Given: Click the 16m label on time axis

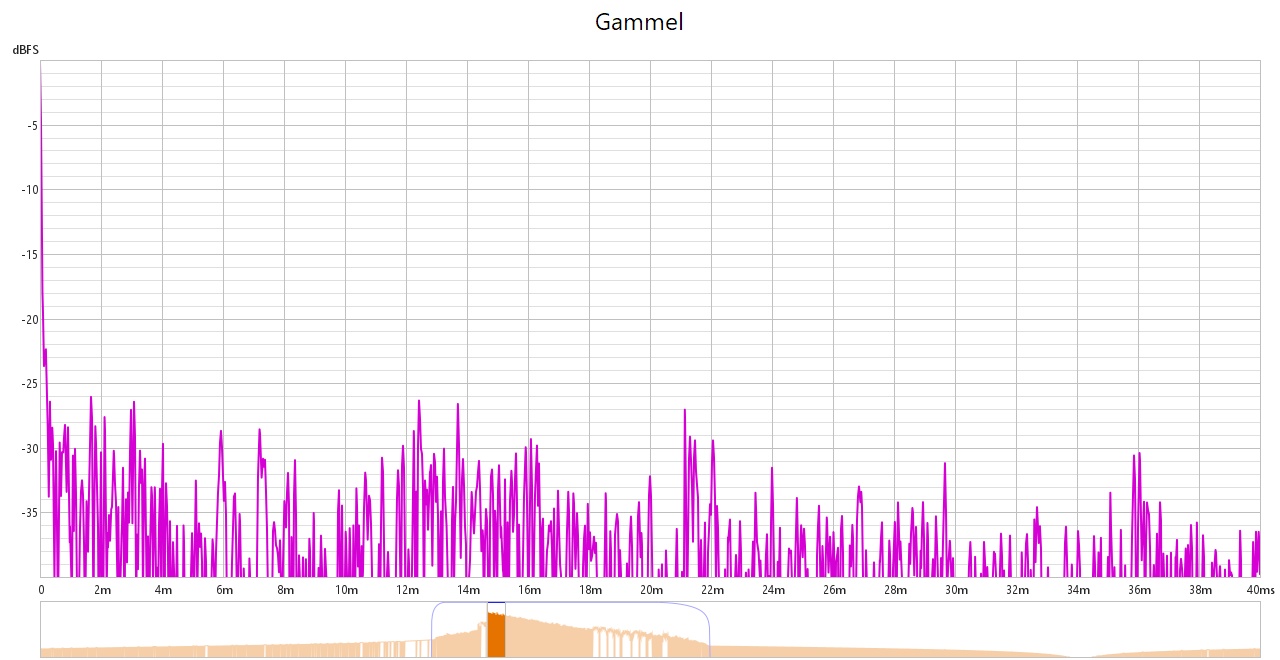Looking at the screenshot, I should pyautogui.click(x=529, y=590).
